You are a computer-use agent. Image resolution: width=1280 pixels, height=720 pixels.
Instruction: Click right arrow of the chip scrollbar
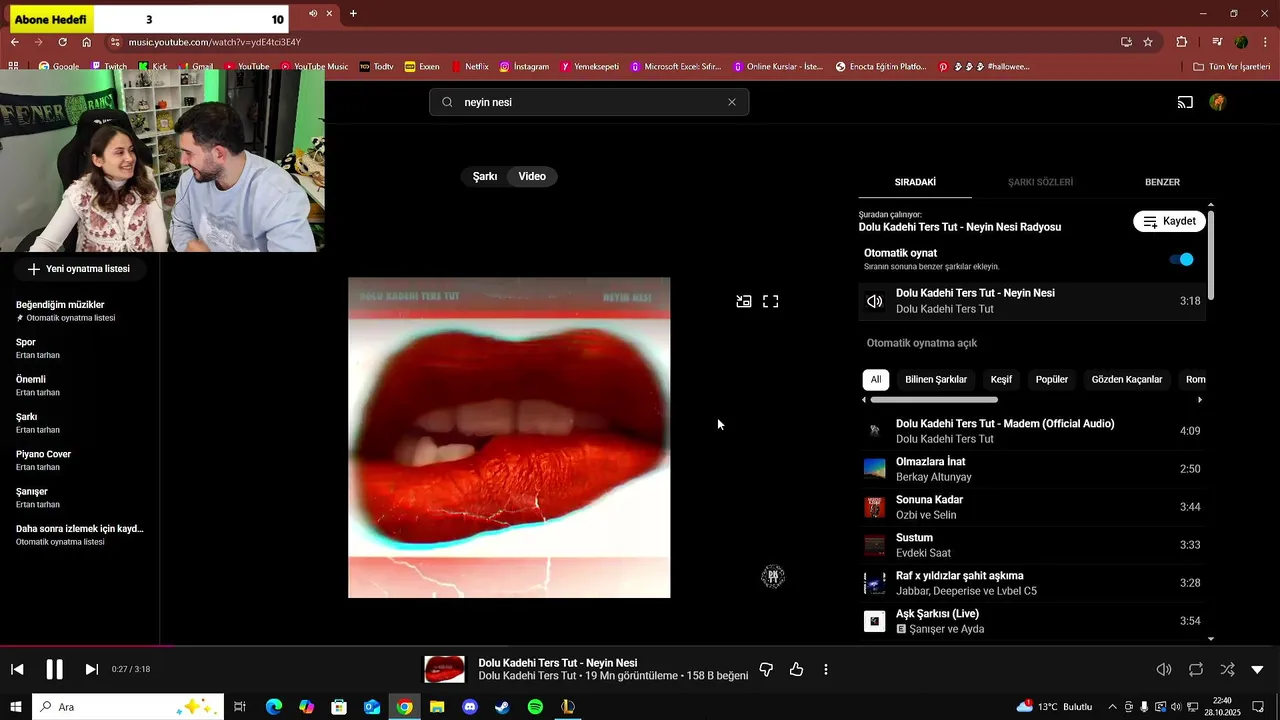(x=1200, y=400)
